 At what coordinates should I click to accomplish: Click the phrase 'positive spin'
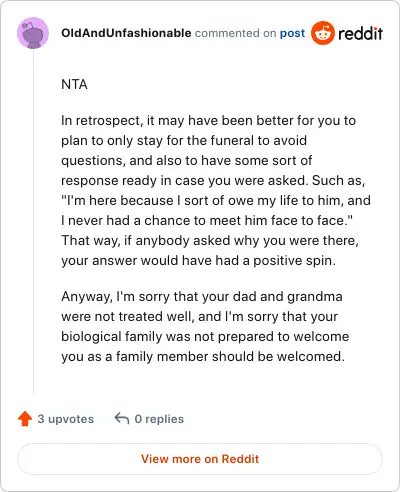click(x=294, y=261)
